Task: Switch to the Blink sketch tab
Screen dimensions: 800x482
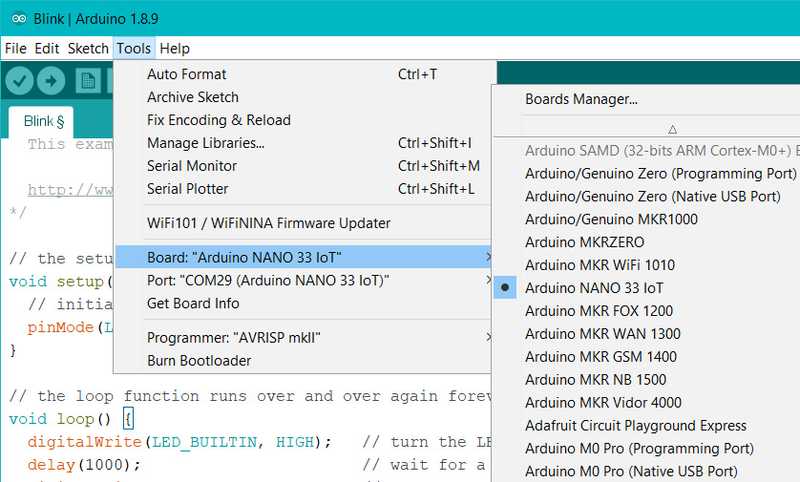Action: coord(43,122)
